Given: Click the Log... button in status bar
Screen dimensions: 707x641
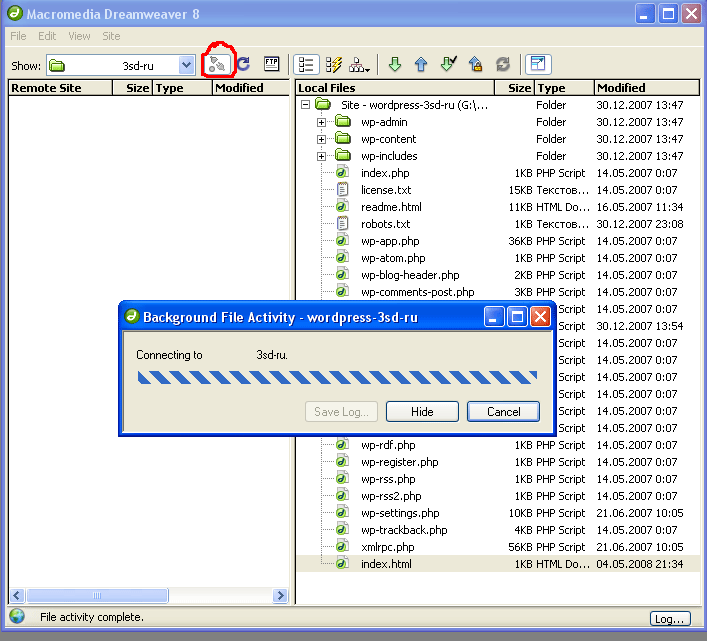Looking at the screenshot, I should (670, 619).
